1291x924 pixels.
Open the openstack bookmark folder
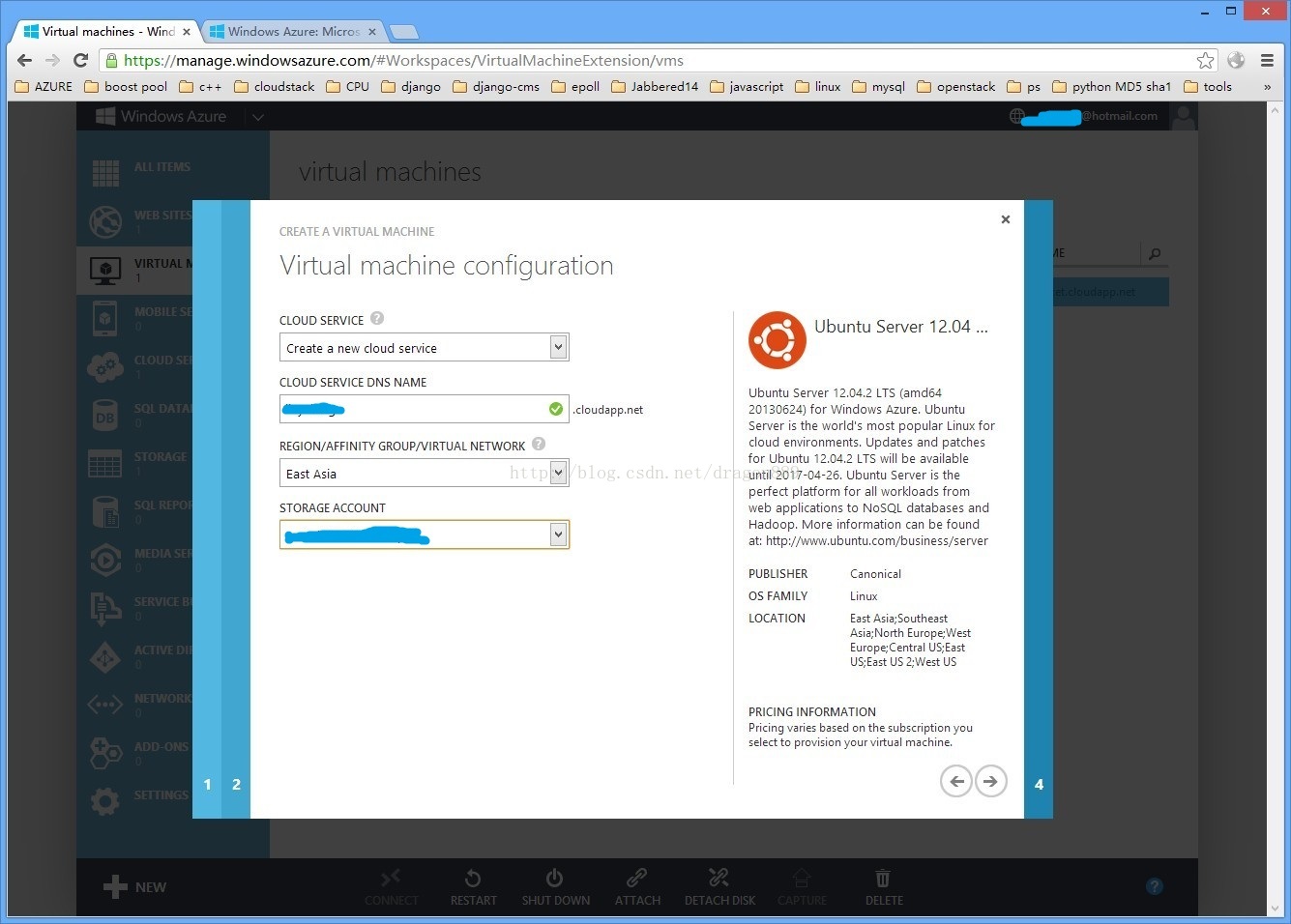point(955,87)
